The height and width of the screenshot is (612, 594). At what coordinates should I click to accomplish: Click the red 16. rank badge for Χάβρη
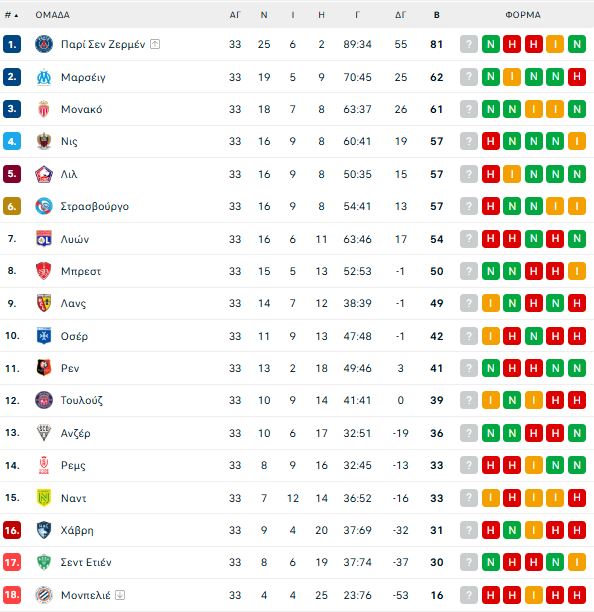click(12, 530)
